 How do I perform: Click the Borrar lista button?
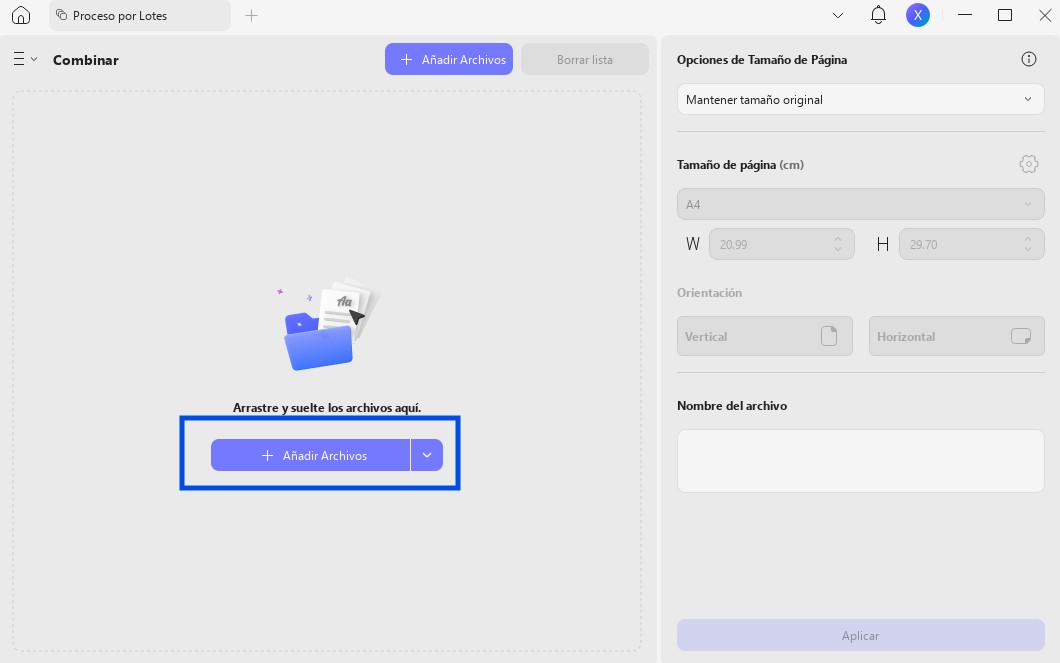click(585, 59)
